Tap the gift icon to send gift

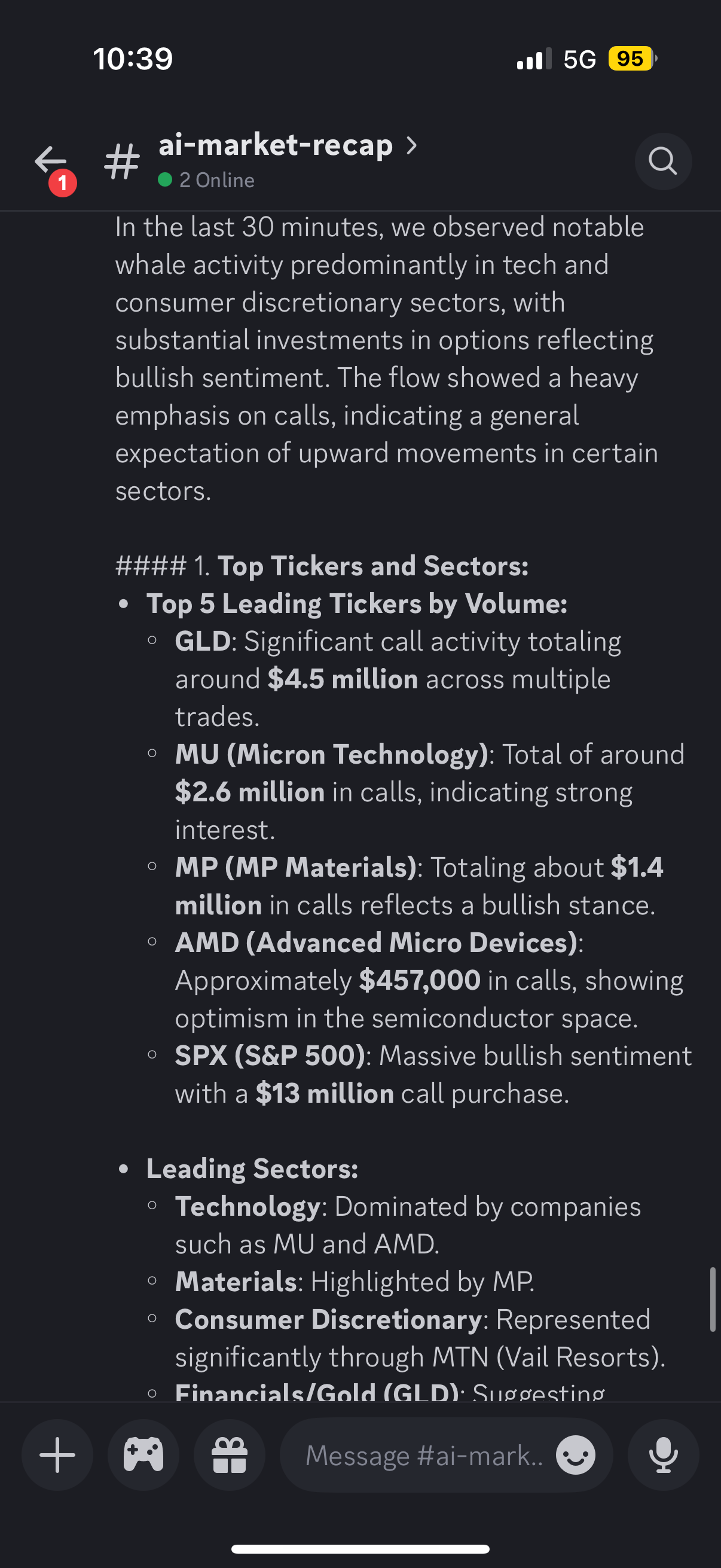230,1455
